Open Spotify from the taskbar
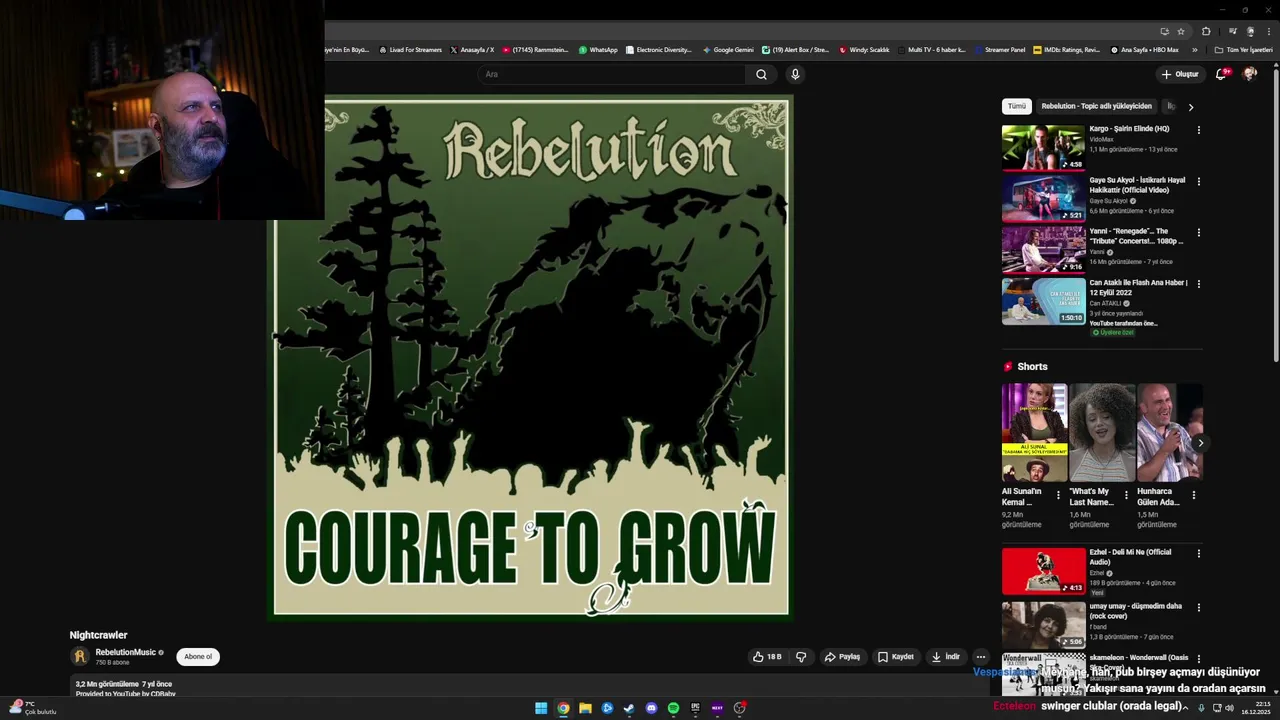 (673, 708)
